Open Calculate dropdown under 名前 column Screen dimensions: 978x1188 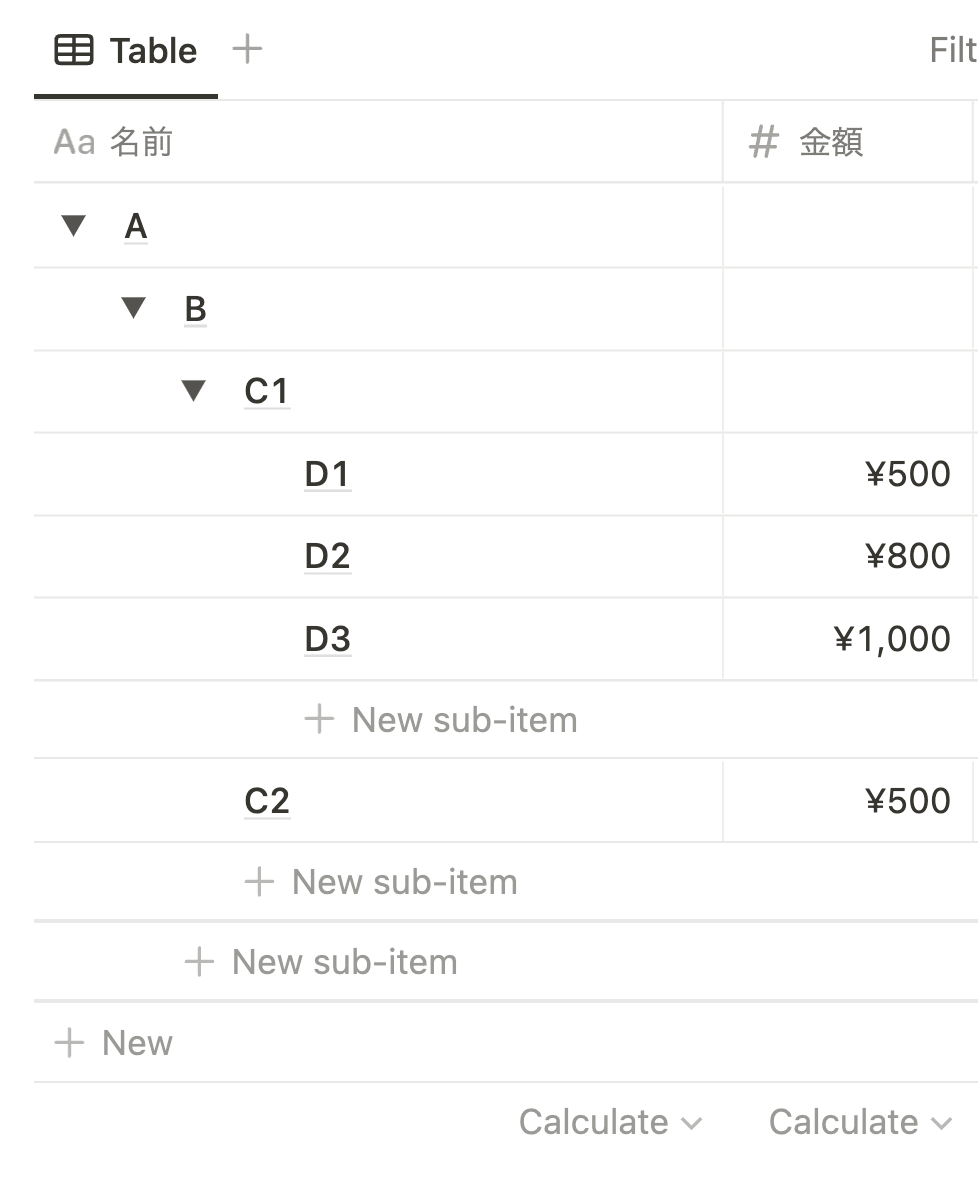pos(610,1122)
